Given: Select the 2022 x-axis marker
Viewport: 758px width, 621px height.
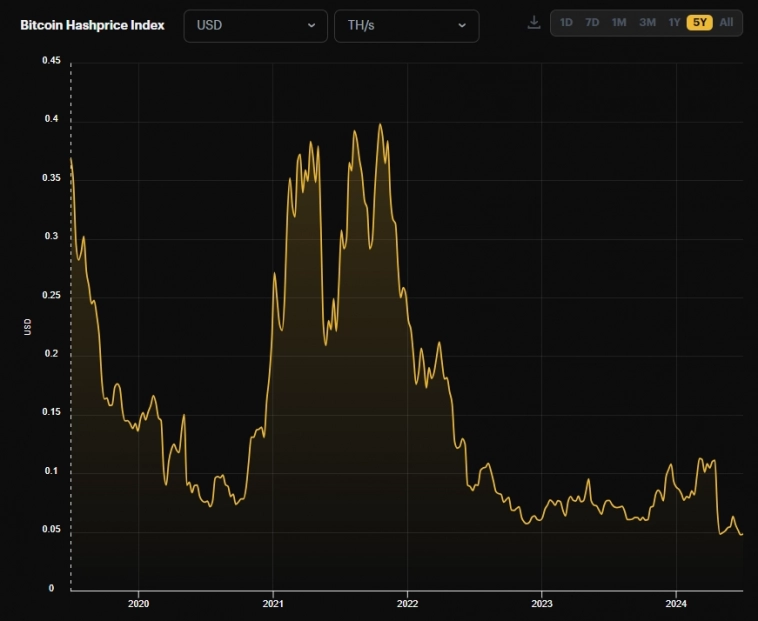Looking at the screenshot, I should tap(407, 604).
